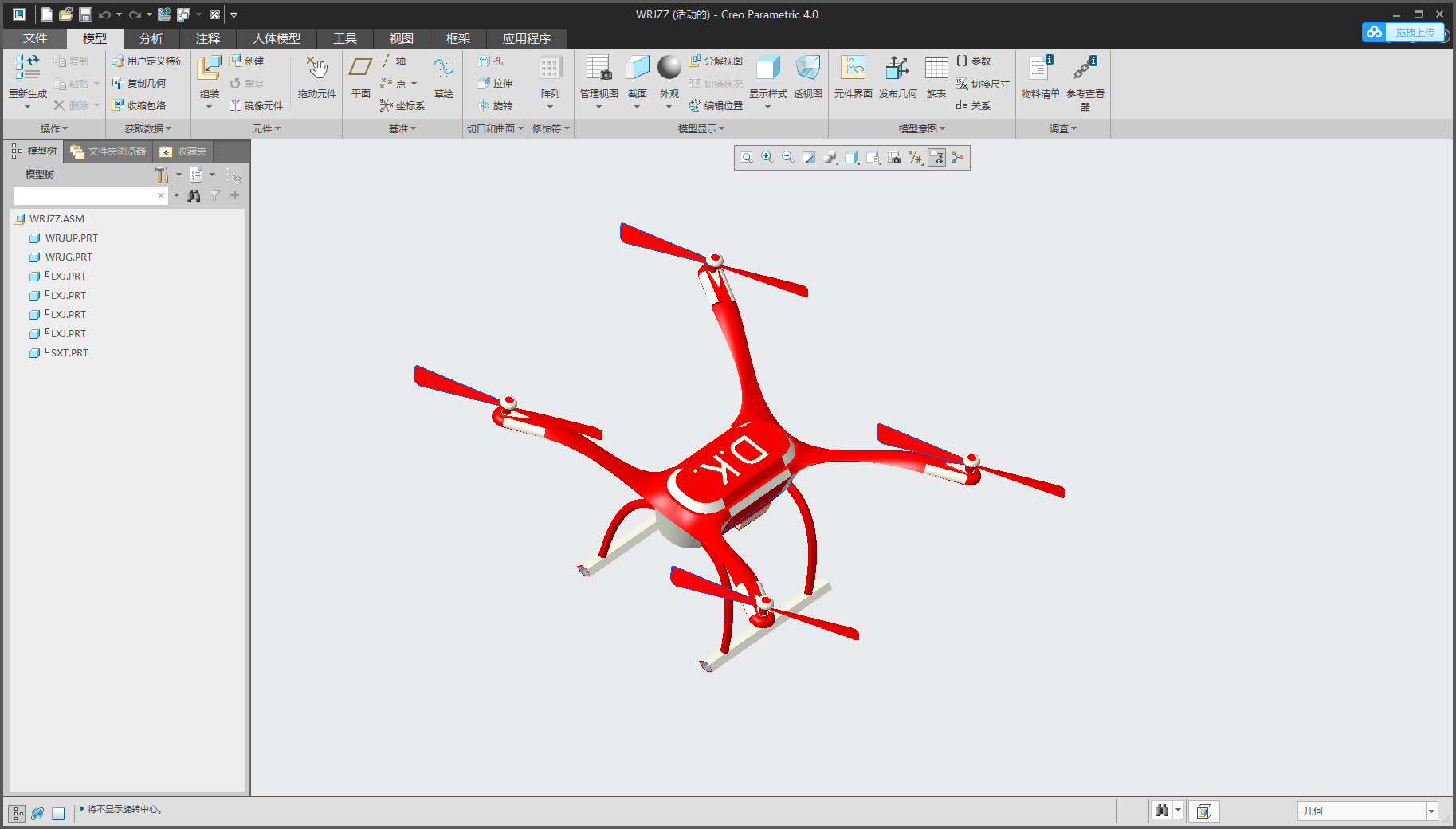Image resolution: width=1456 pixels, height=829 pixels.
Task: Click the 镜像元件 (Mirror Component) button
Action: [256, 105]
